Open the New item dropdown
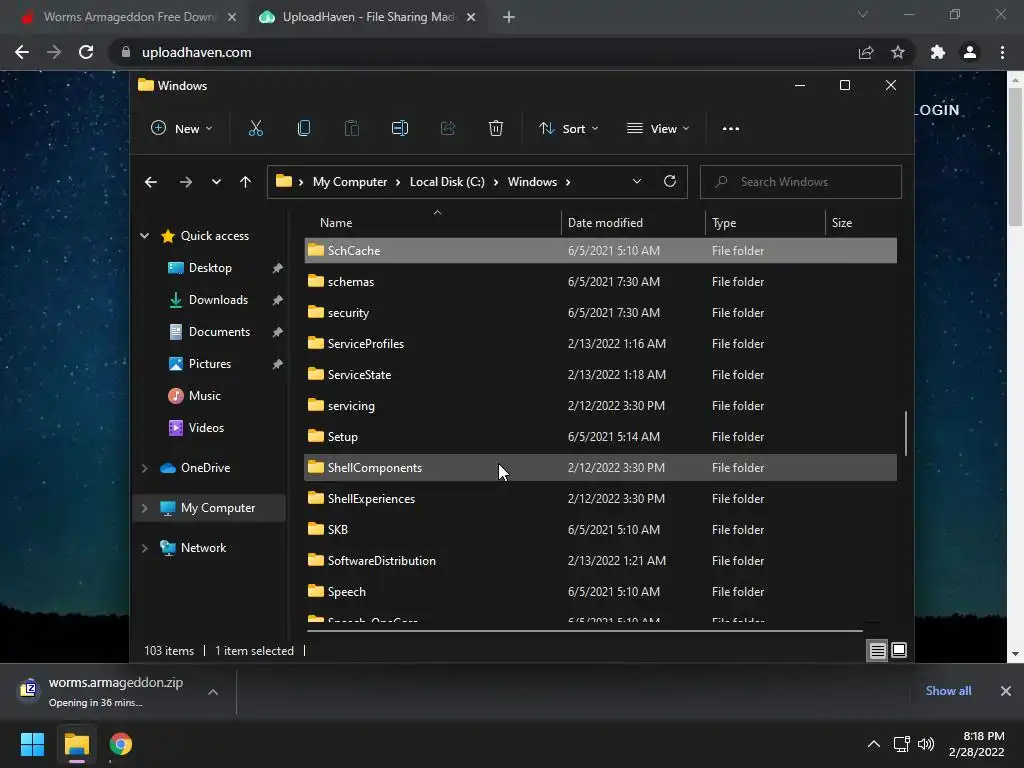1024x768 pixels. [181, 129]
